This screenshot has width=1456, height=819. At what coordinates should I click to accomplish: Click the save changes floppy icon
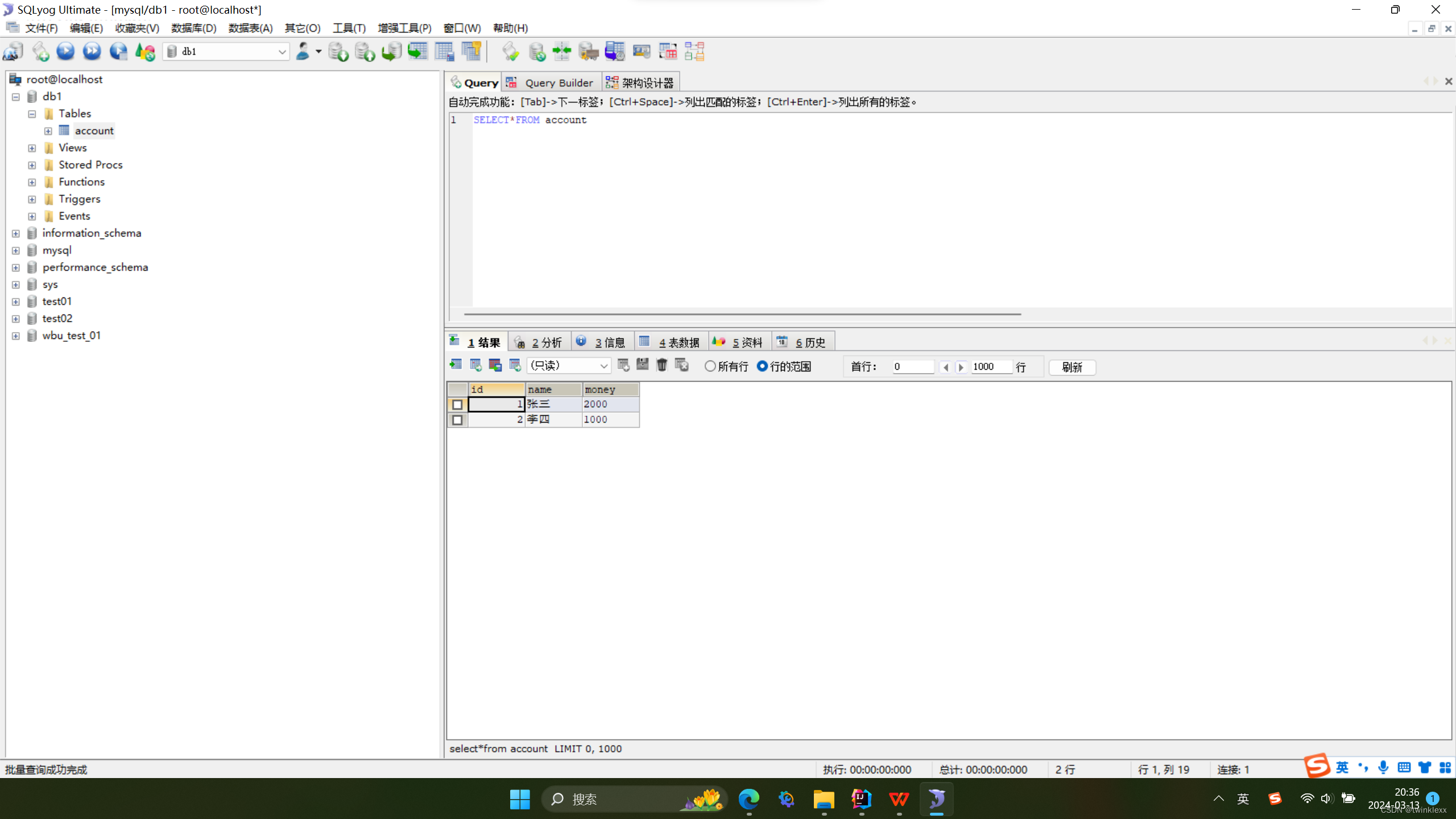click(x=643, y=365)
